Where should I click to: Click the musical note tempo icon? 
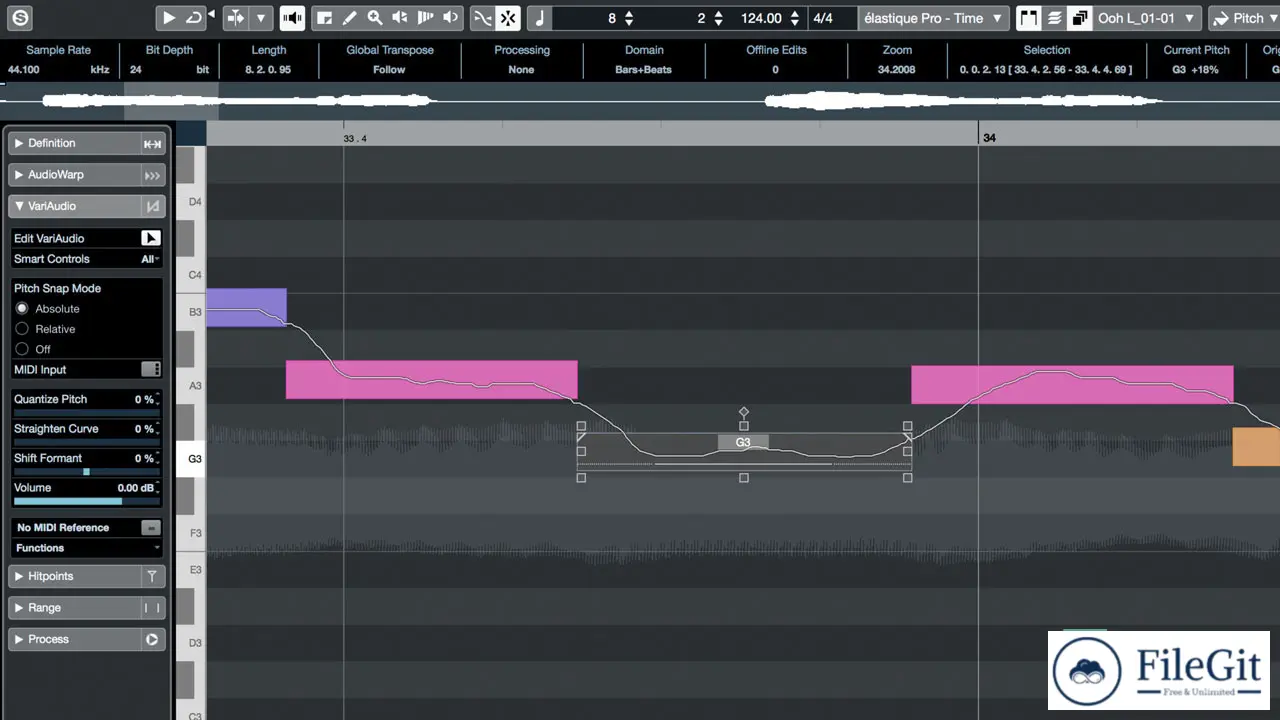[539, 17]
